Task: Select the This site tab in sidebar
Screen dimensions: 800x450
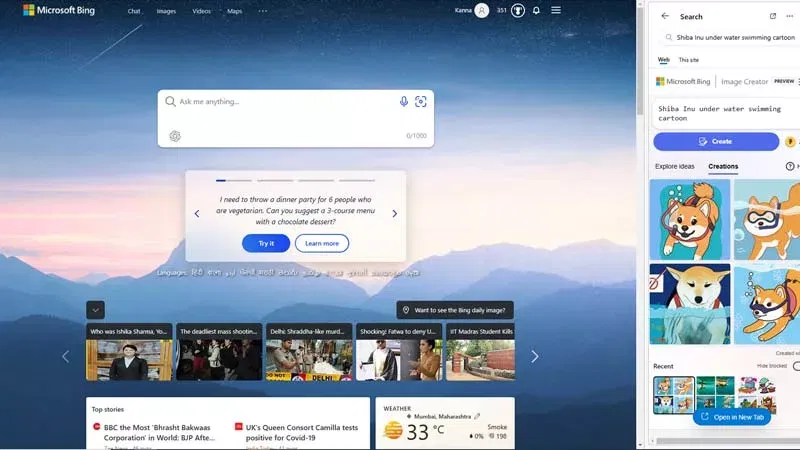Action: [x=688, y=60]
